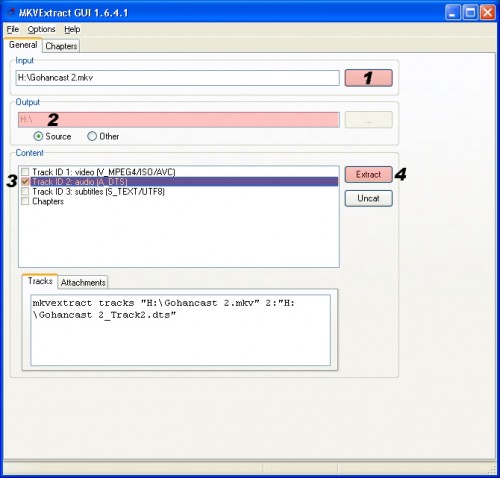Screen dimensions: 500x478
Task: Click the output folder browse button
Action: (368, 120)
